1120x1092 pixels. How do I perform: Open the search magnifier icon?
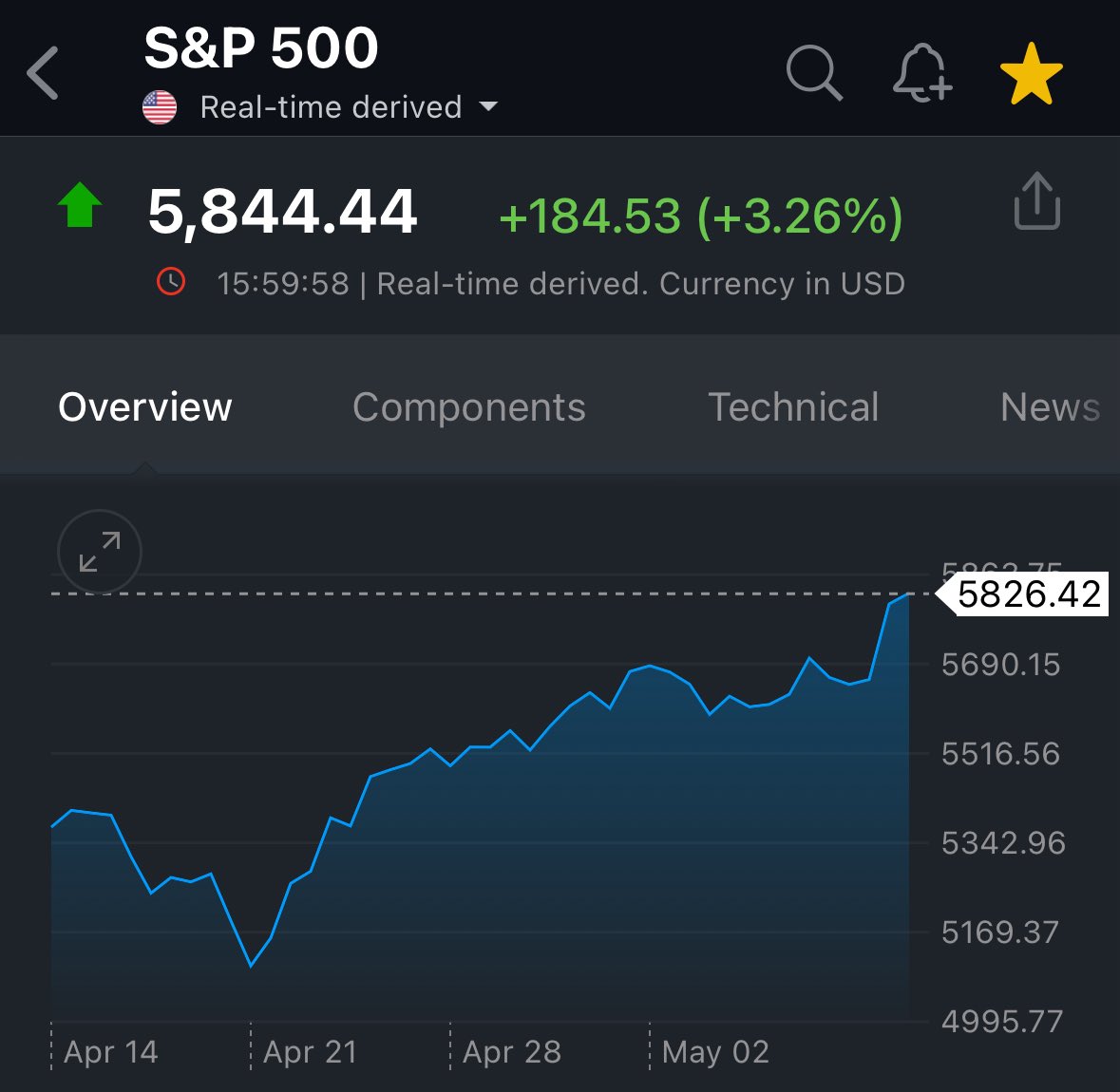[814, 73]
